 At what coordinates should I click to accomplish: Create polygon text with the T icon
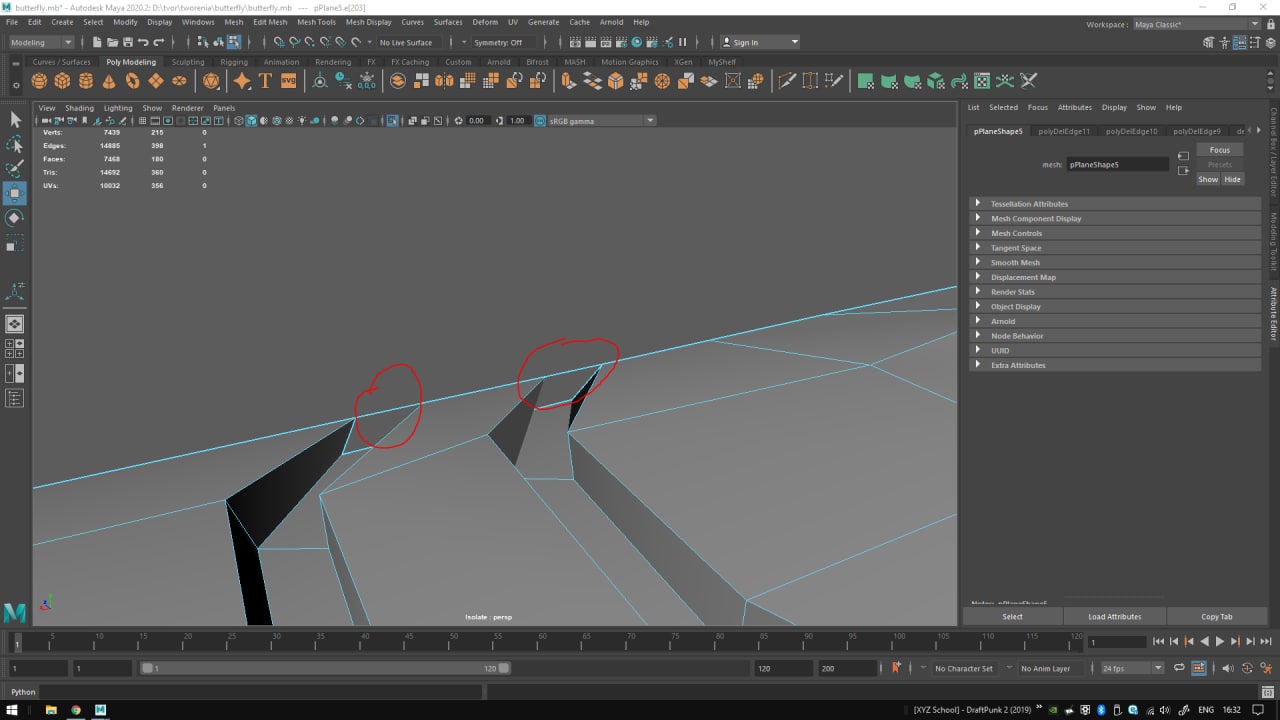pyautogui.click(x=265, y=81)
